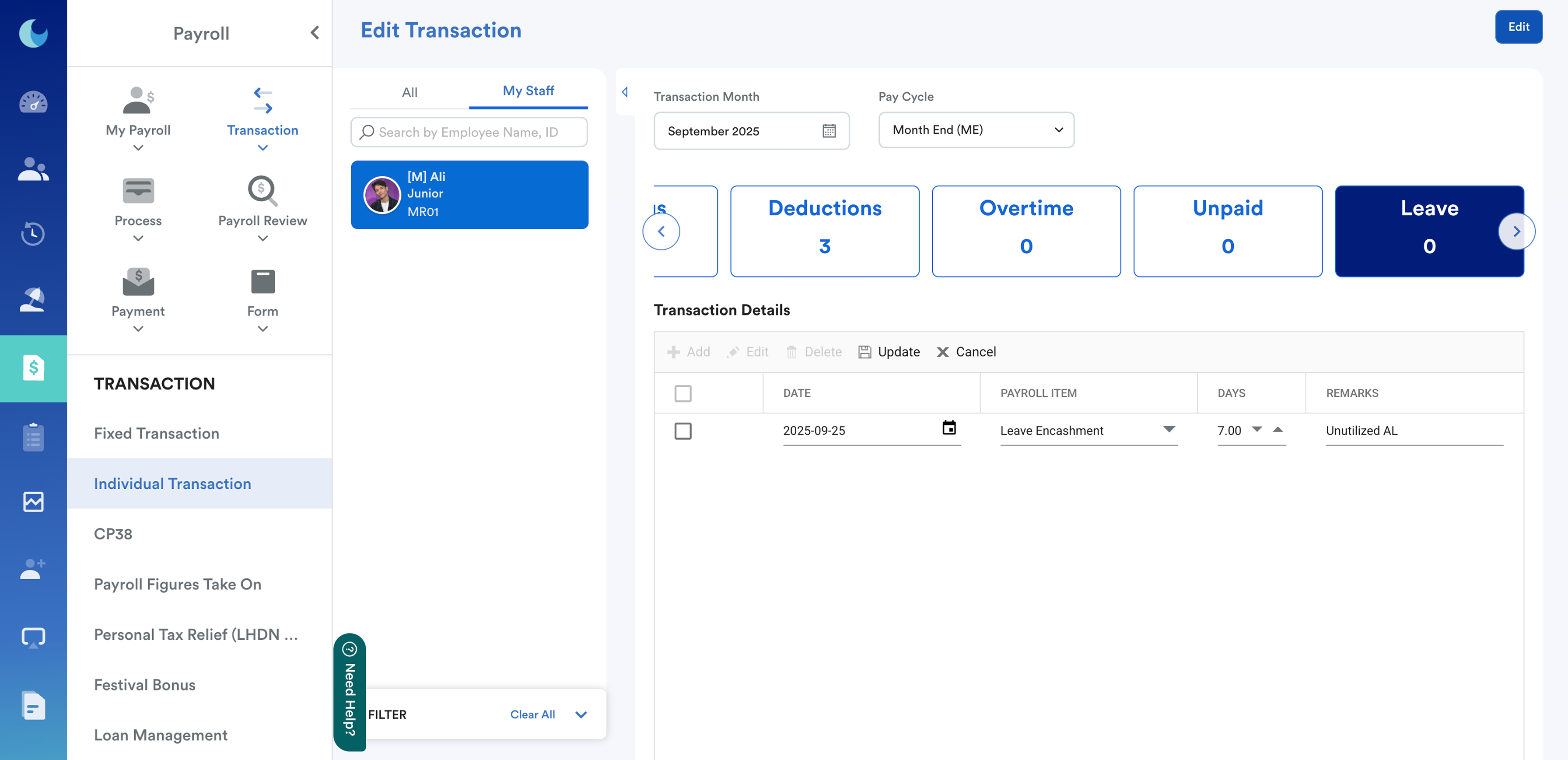
Task: Expand the Leave Encashment payroll item dropdown
Action: [x=1168, y=429]
